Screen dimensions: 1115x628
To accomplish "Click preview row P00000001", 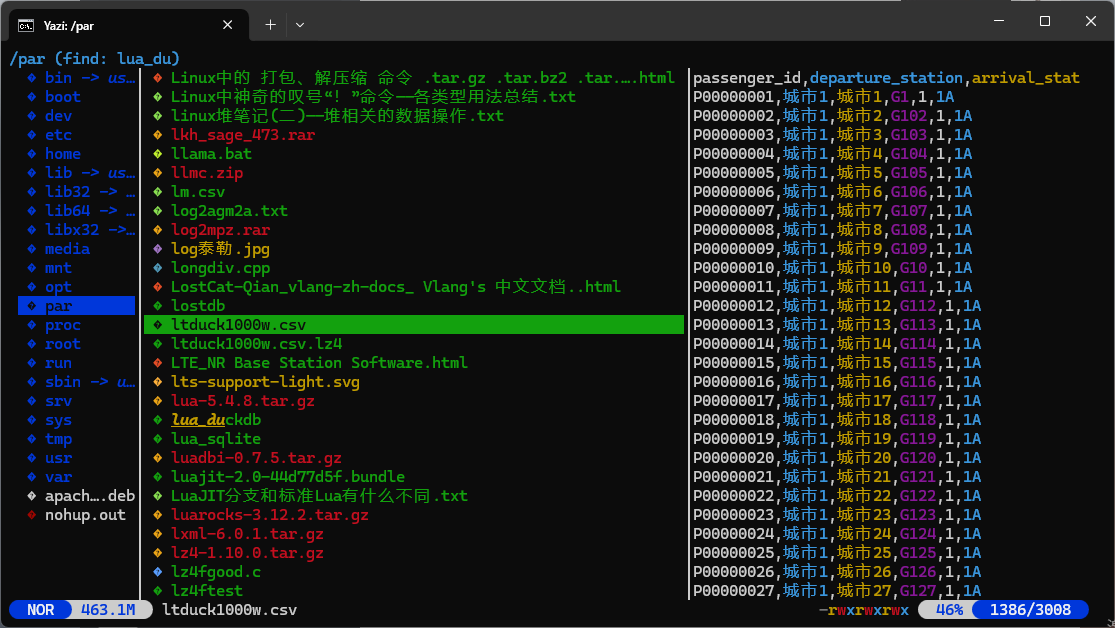I will 823,97.
